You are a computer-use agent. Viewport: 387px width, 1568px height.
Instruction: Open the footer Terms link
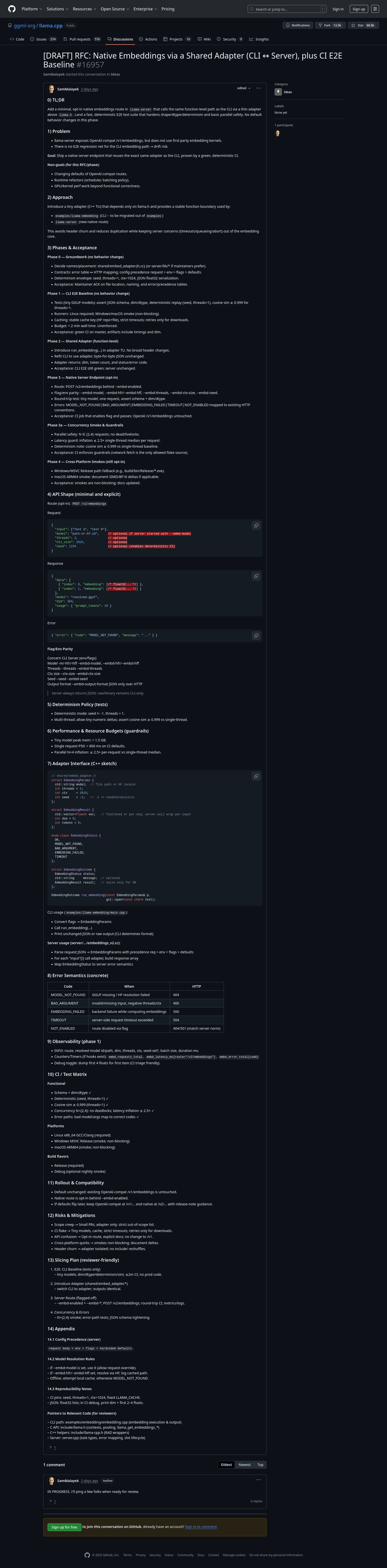[x=127, y=1555]
